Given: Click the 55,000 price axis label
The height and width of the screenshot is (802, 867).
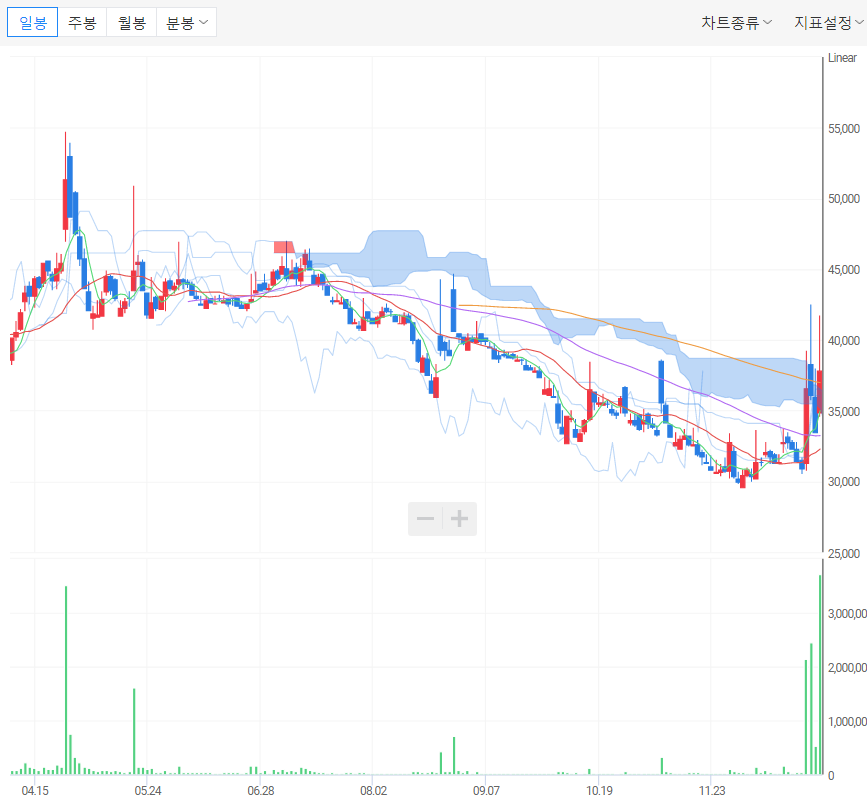Looking at the screenshot, I should [x=844, y=129].
